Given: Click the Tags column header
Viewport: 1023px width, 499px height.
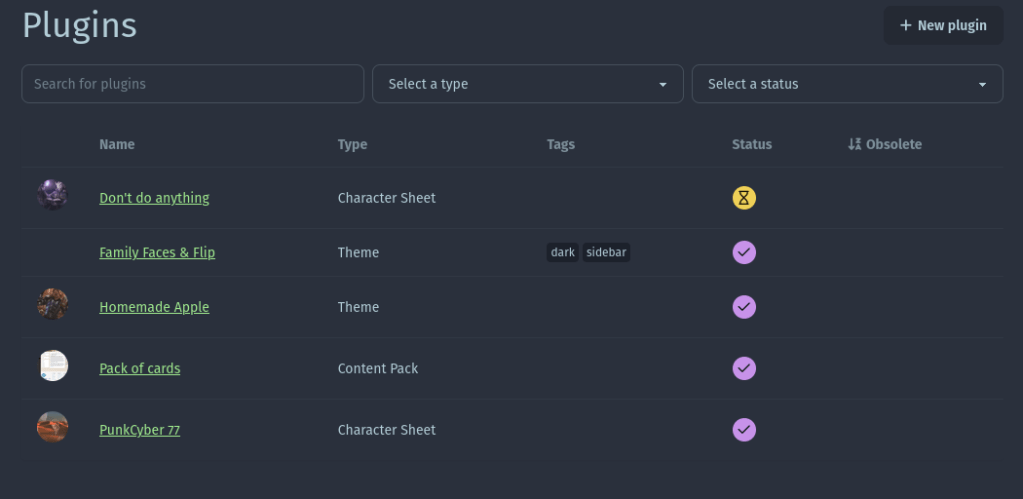Looking at the screenshot, I should pyautogui.click(x=560, y=144).
